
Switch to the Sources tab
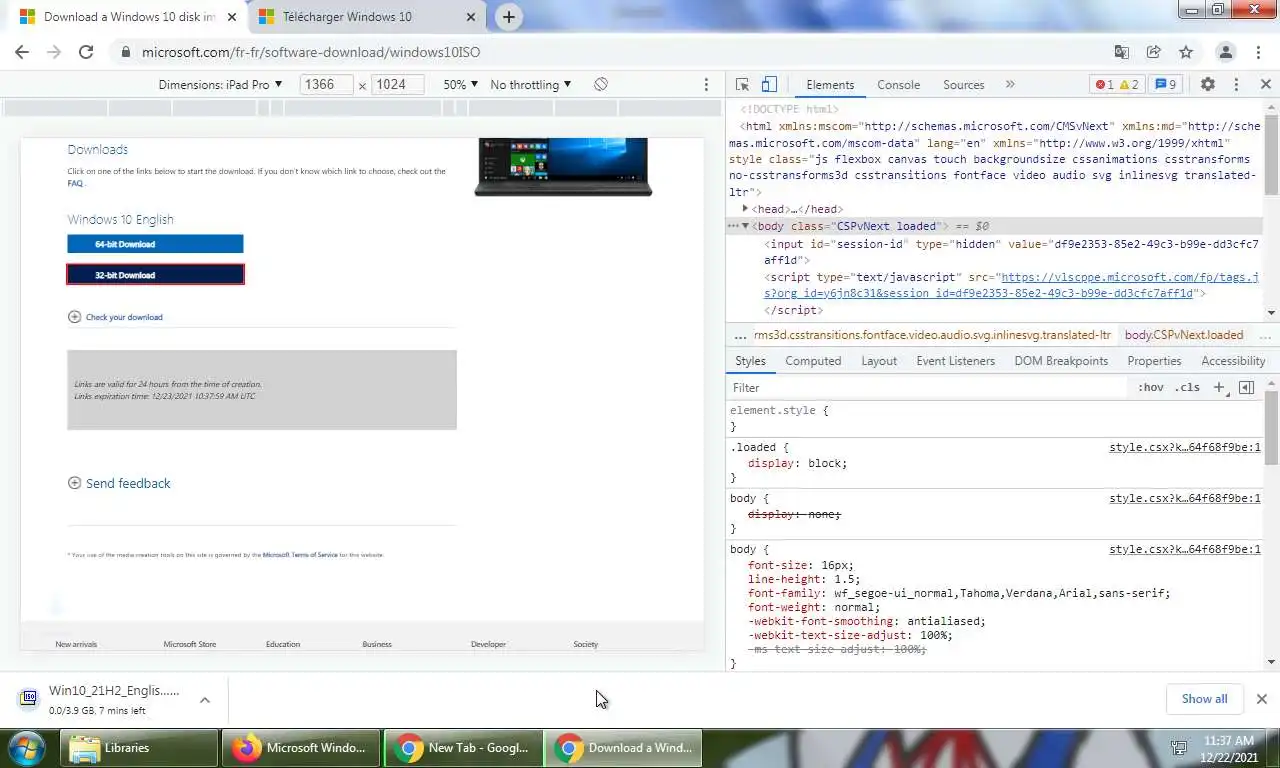click(964, 85)
